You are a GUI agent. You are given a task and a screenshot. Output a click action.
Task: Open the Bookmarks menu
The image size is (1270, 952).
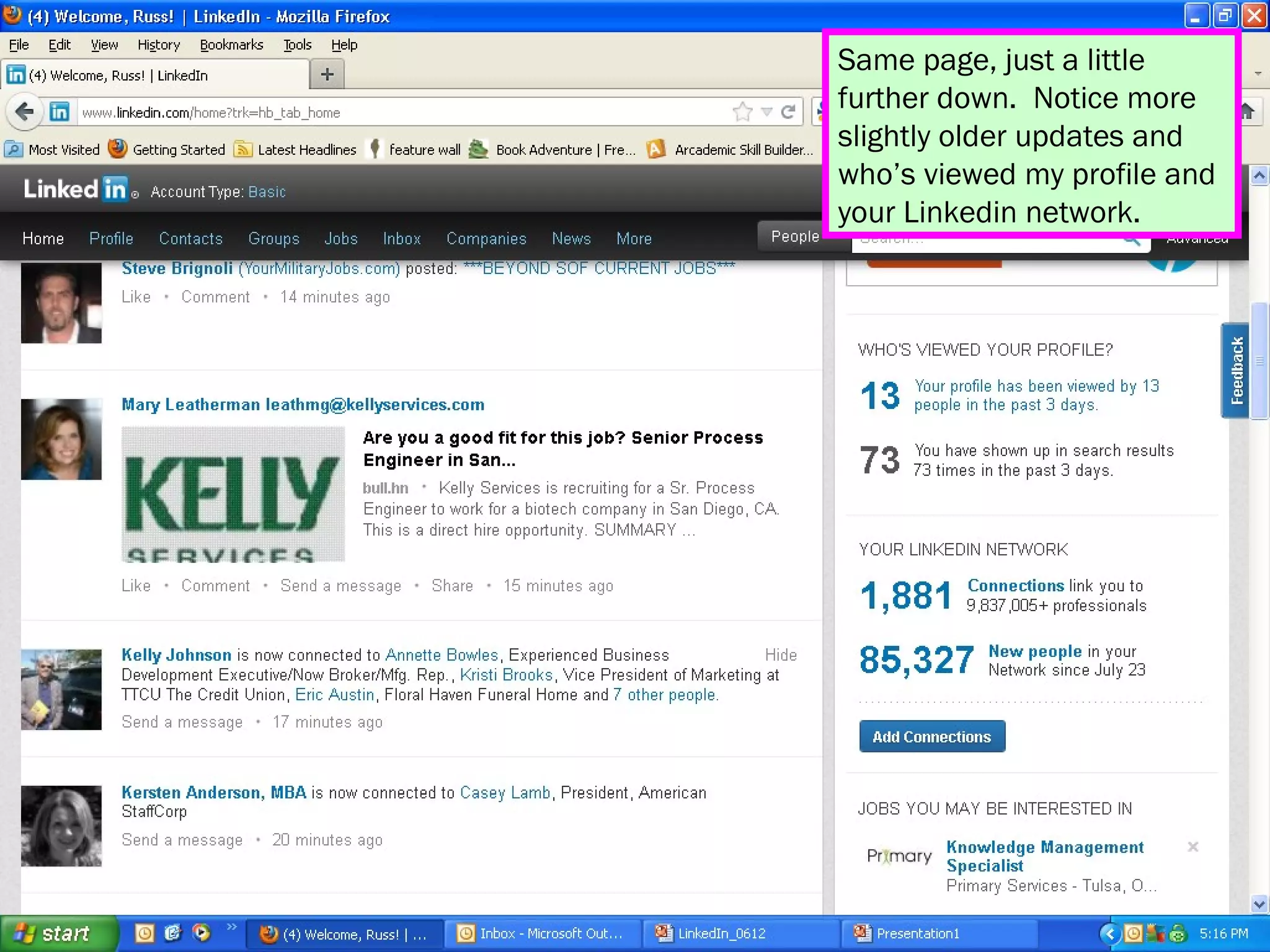(x=231, y=45)
